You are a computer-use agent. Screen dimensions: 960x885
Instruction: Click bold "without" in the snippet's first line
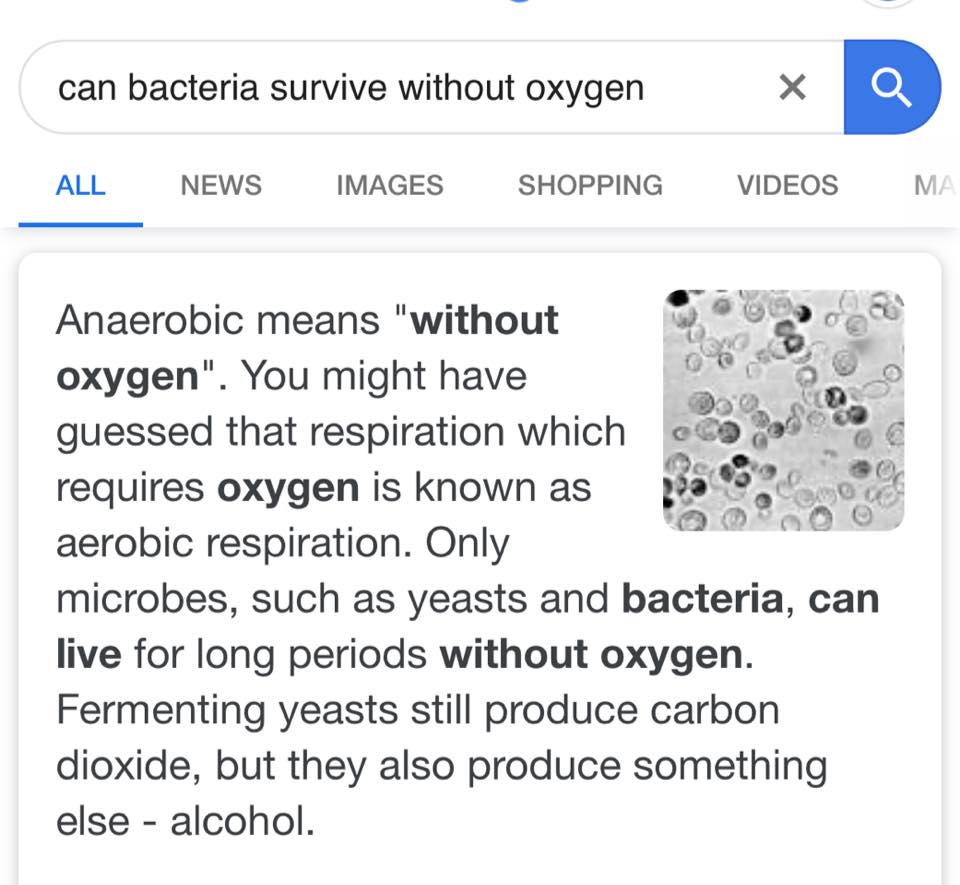pyautogui.click(x=485, y=321)
